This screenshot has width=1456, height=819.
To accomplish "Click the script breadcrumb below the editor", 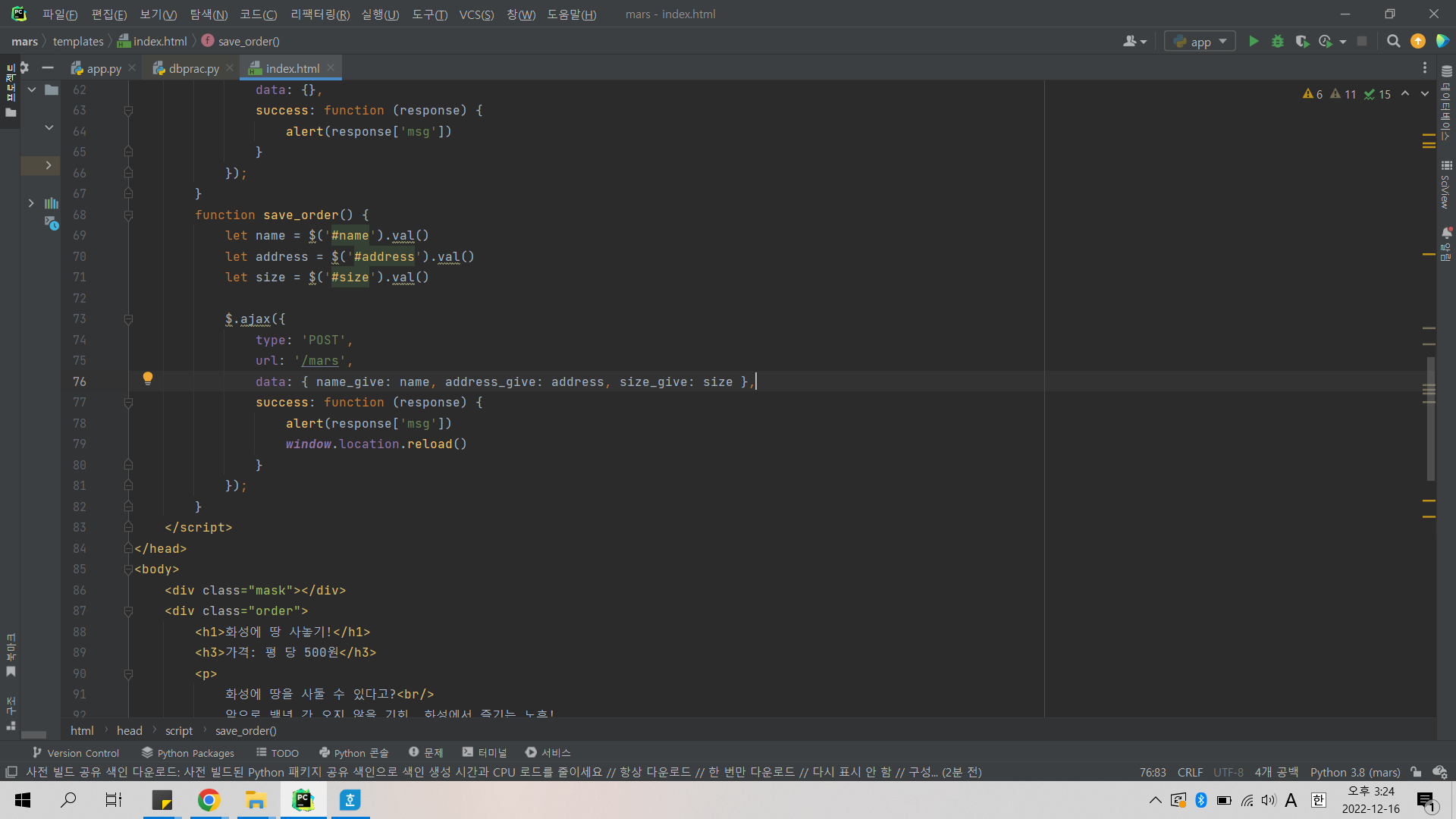I will point(179,731).
